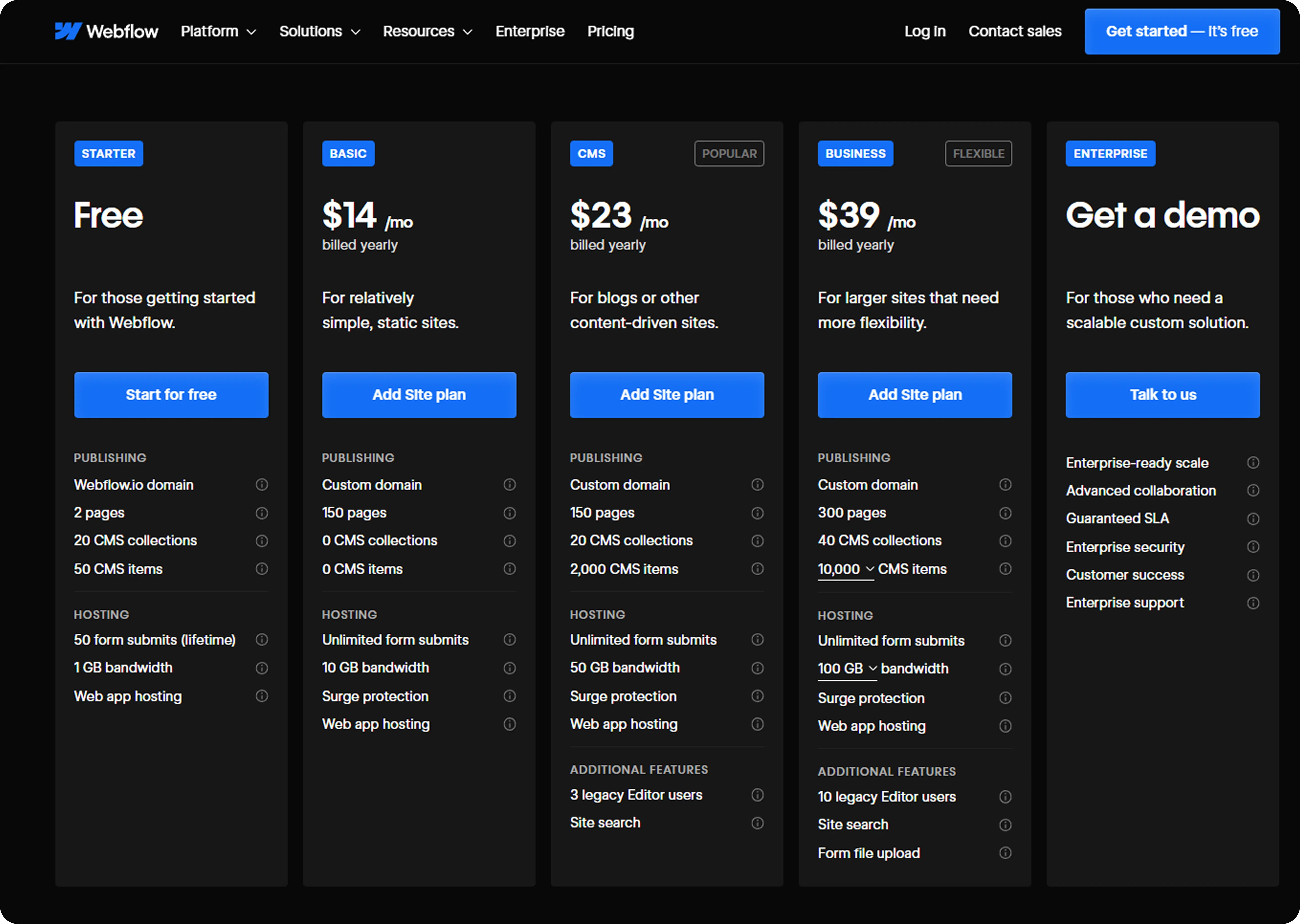Image resolution: width=1300 pixels, height=924 pixels.
Task: Click '20 CMS collections' in Starter plan
Action: click(x=135, y=541)
